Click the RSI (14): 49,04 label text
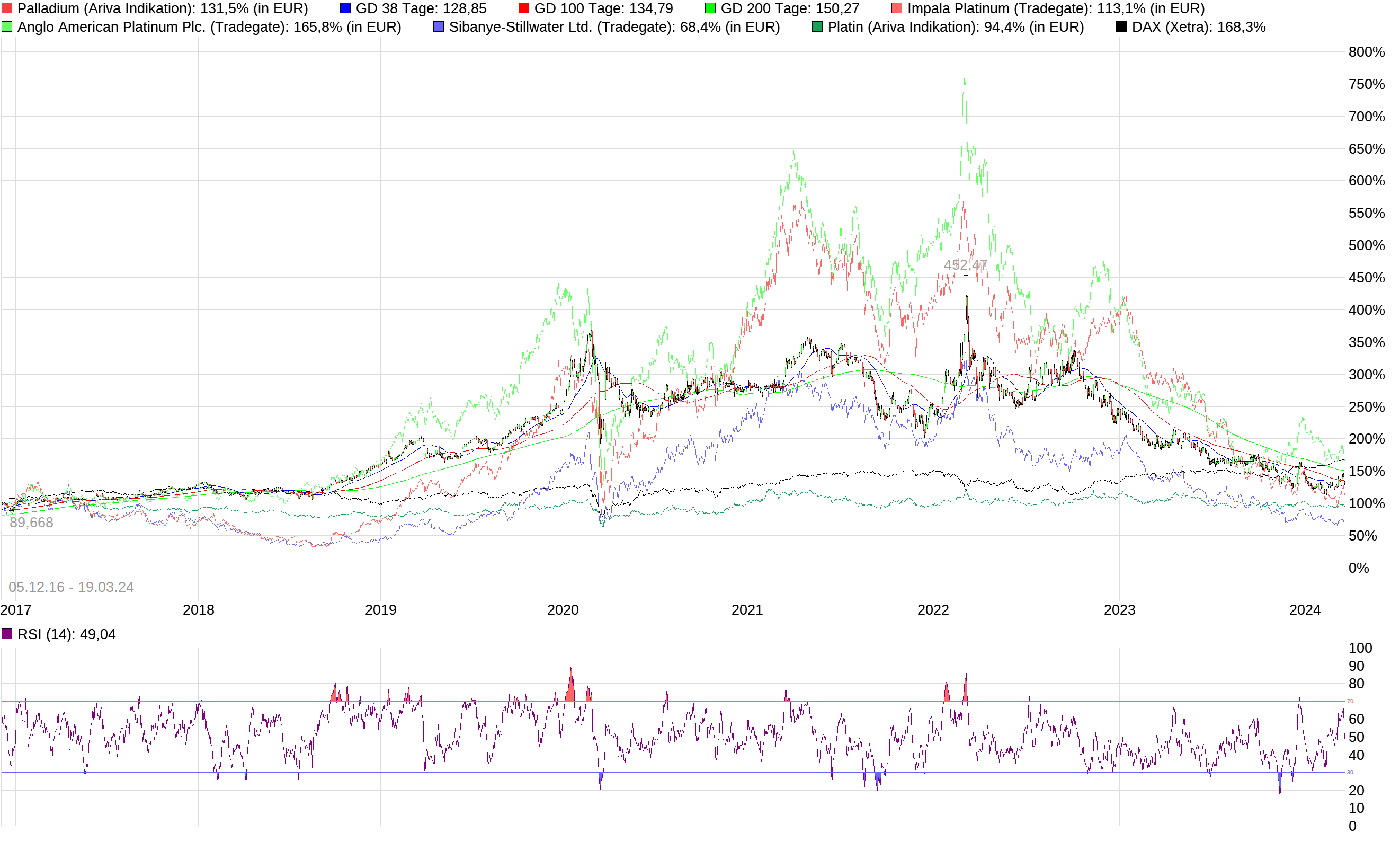 (67, 634)
